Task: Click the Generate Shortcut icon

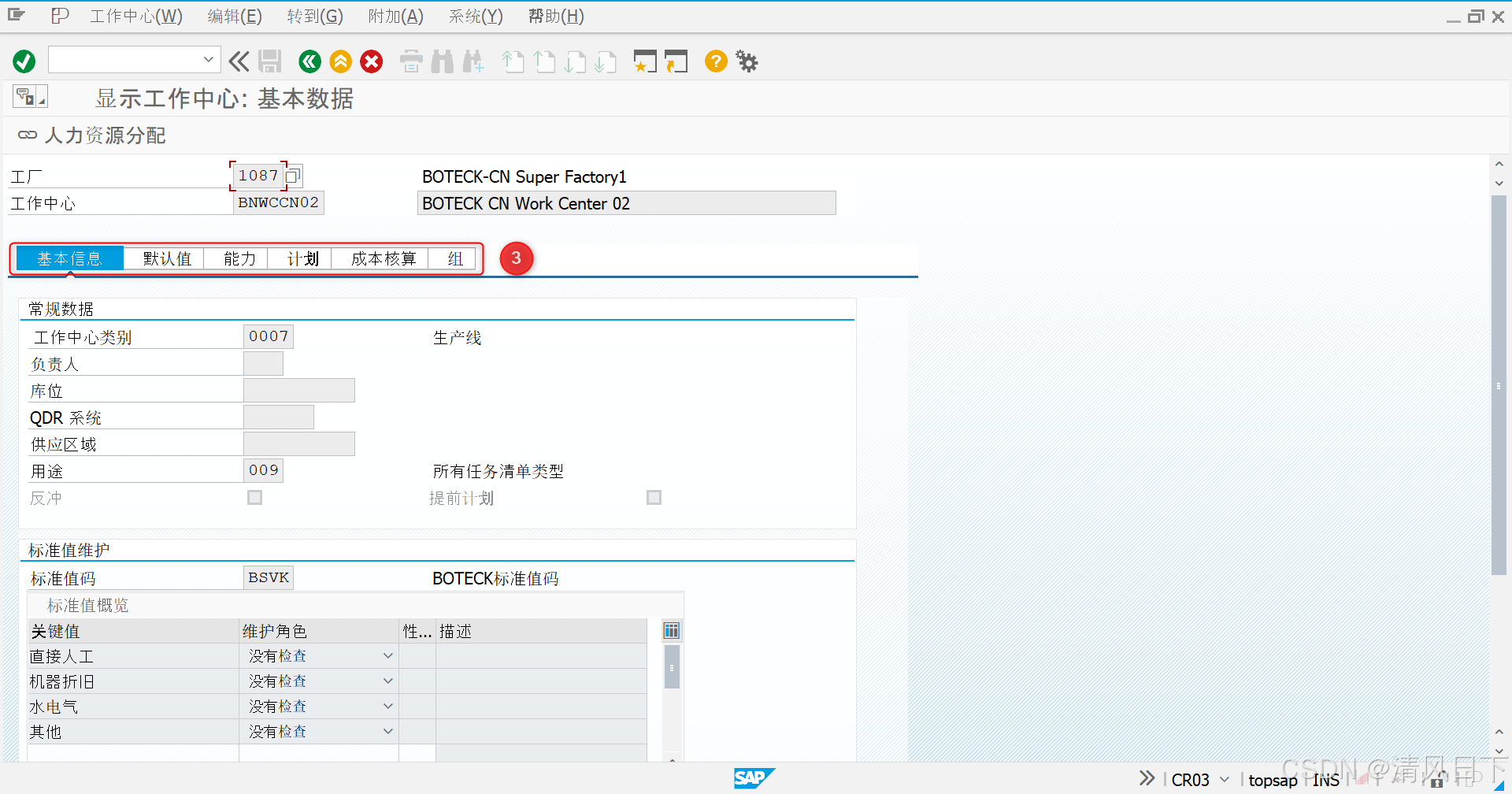Action: point(676,61)
